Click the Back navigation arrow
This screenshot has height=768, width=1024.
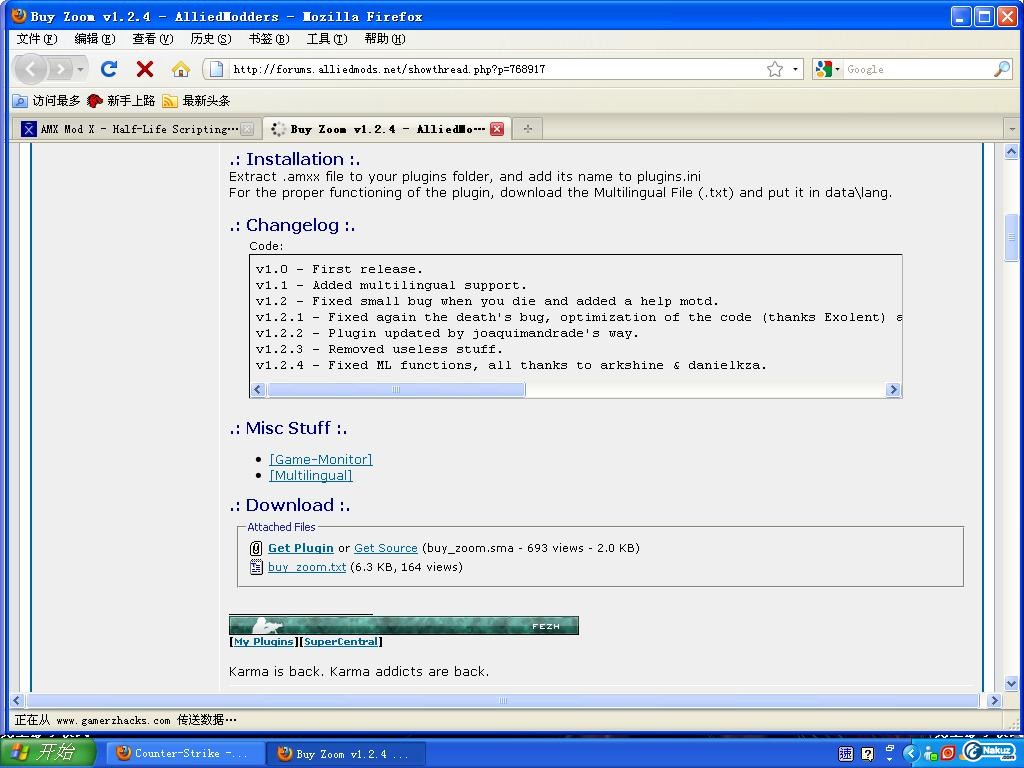pos(31,69)
